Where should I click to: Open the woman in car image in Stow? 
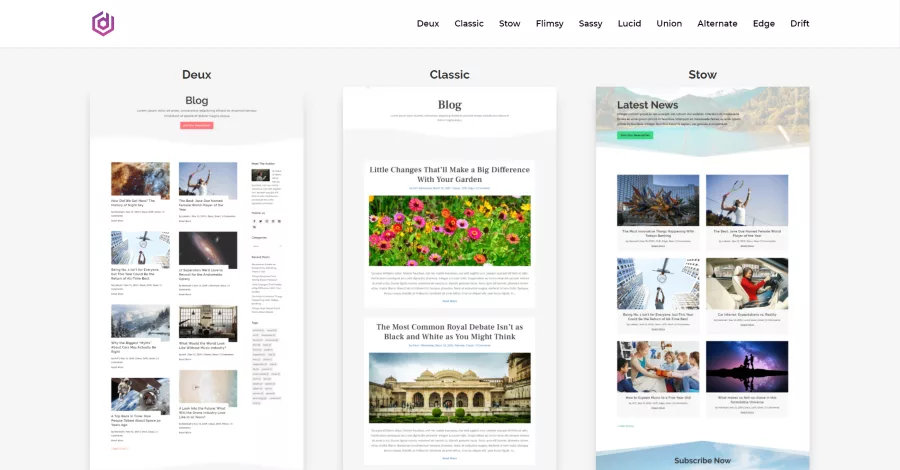(747, 283)
